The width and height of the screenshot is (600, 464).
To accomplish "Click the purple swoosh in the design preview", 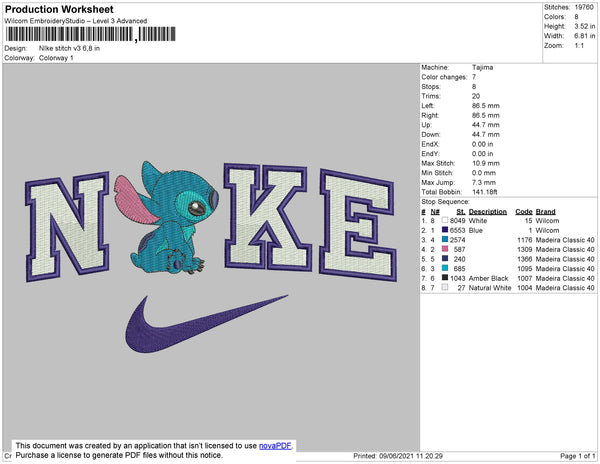I will tap(207, 324).
